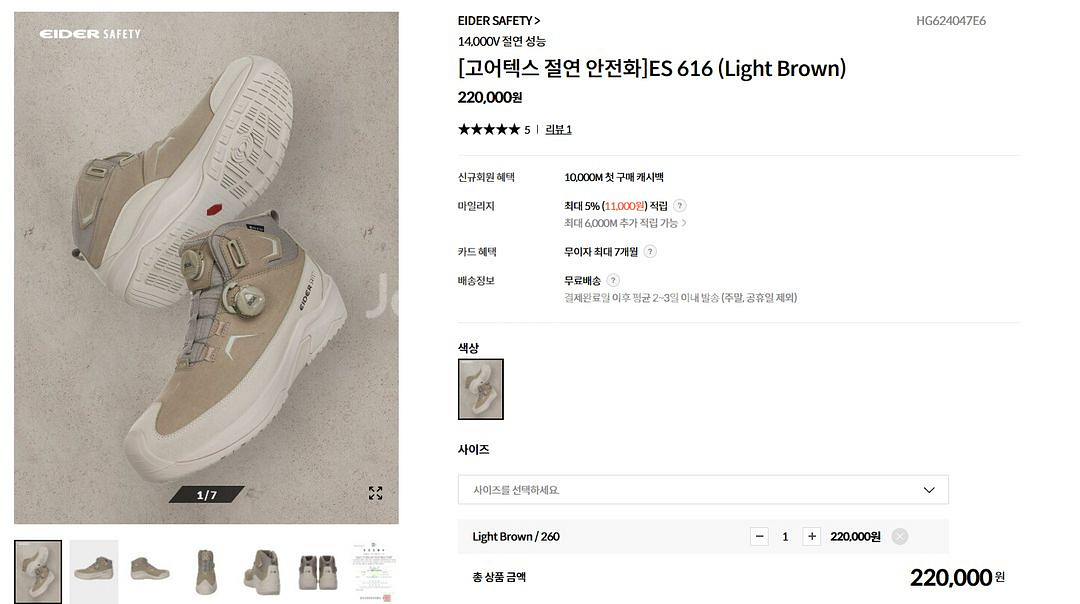The height and width of the screenshot is (604, 1080).
Task: Select the Light Brown color swatch
Action: click(481, 389)
